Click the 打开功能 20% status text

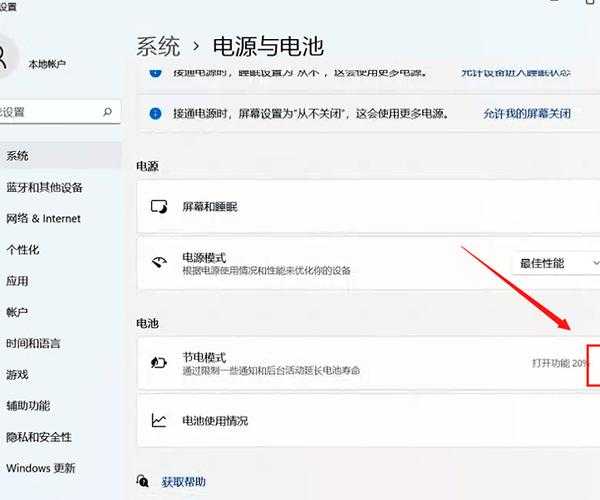tap(560, 363)
